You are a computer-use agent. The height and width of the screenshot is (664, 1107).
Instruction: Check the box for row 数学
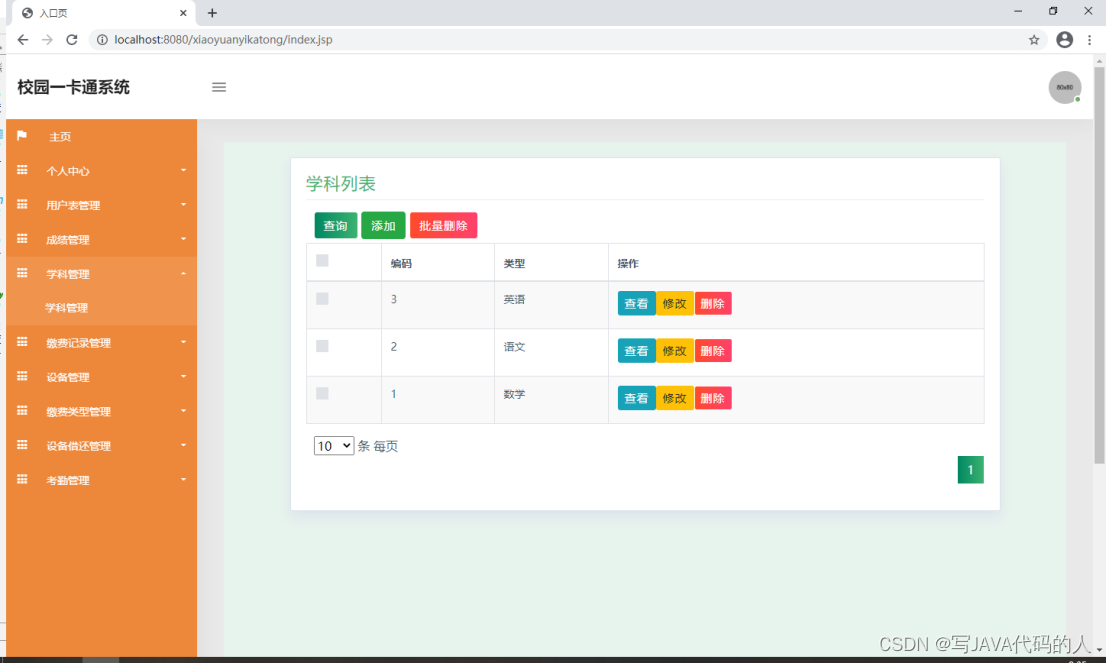click(322, 393)
